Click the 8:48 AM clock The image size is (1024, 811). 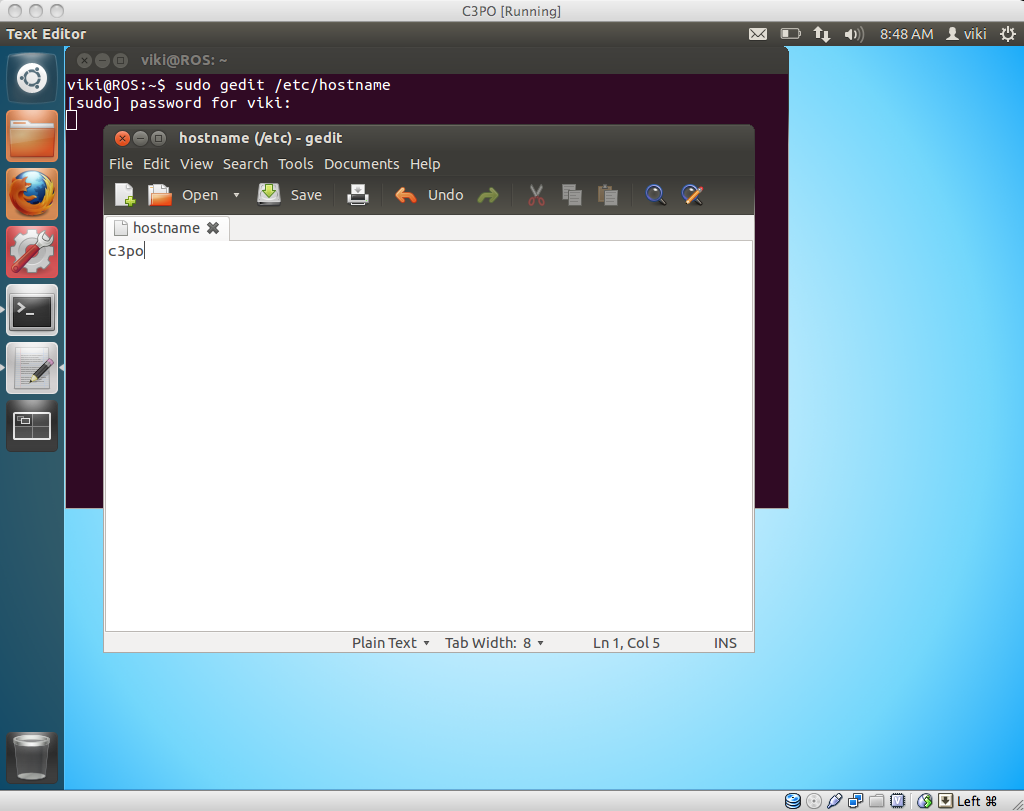[x=906, y=34]
